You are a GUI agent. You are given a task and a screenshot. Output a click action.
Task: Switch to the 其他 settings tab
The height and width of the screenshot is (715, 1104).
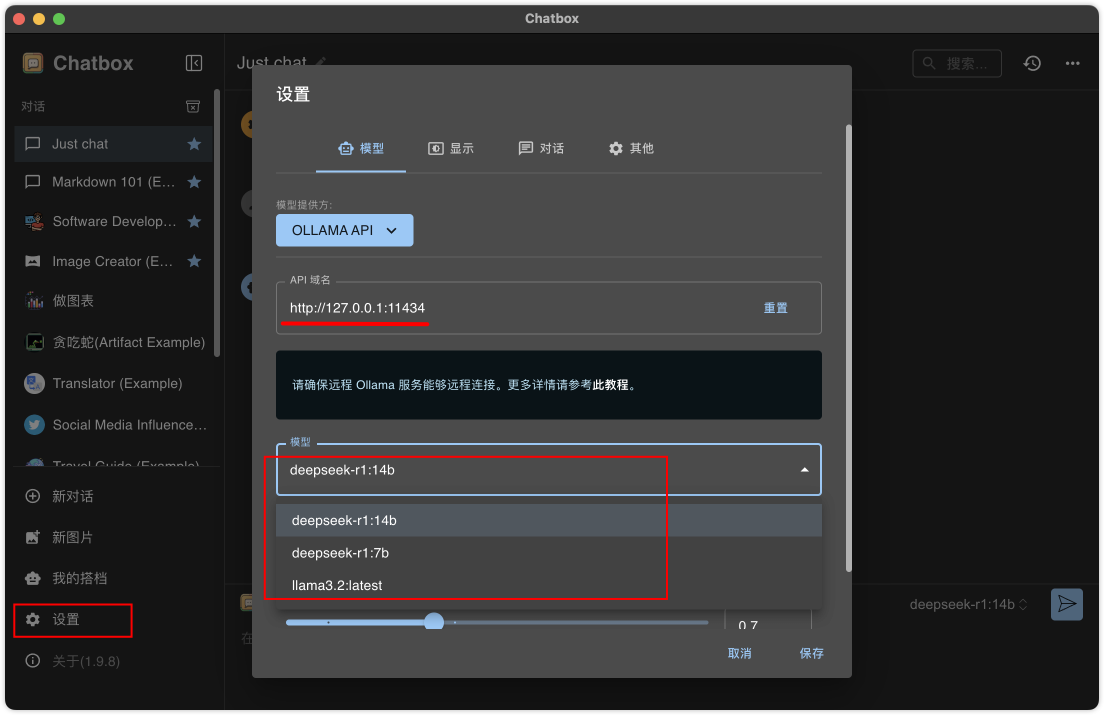point(632,148)
